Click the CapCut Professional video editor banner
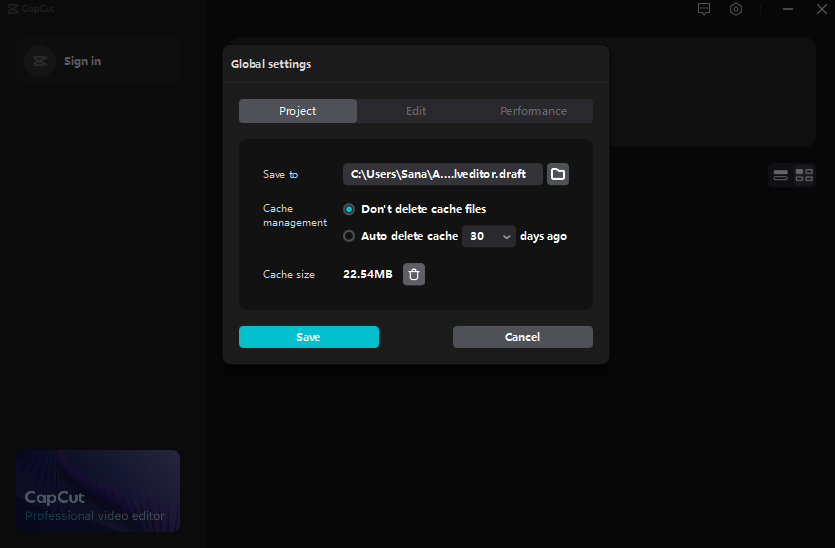This screenshot has width=835, height=548. tap(98, 490)
